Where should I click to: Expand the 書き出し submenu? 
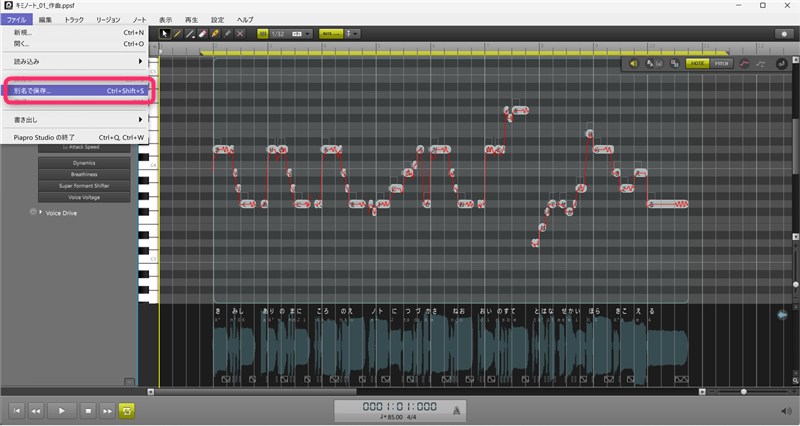(74, 119)
